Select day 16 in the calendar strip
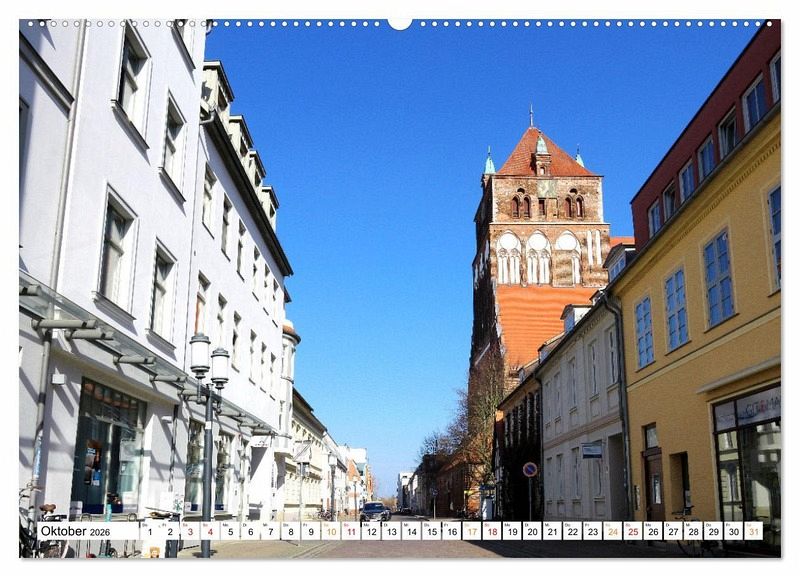The image size is (800, 577). pos(452,531)
